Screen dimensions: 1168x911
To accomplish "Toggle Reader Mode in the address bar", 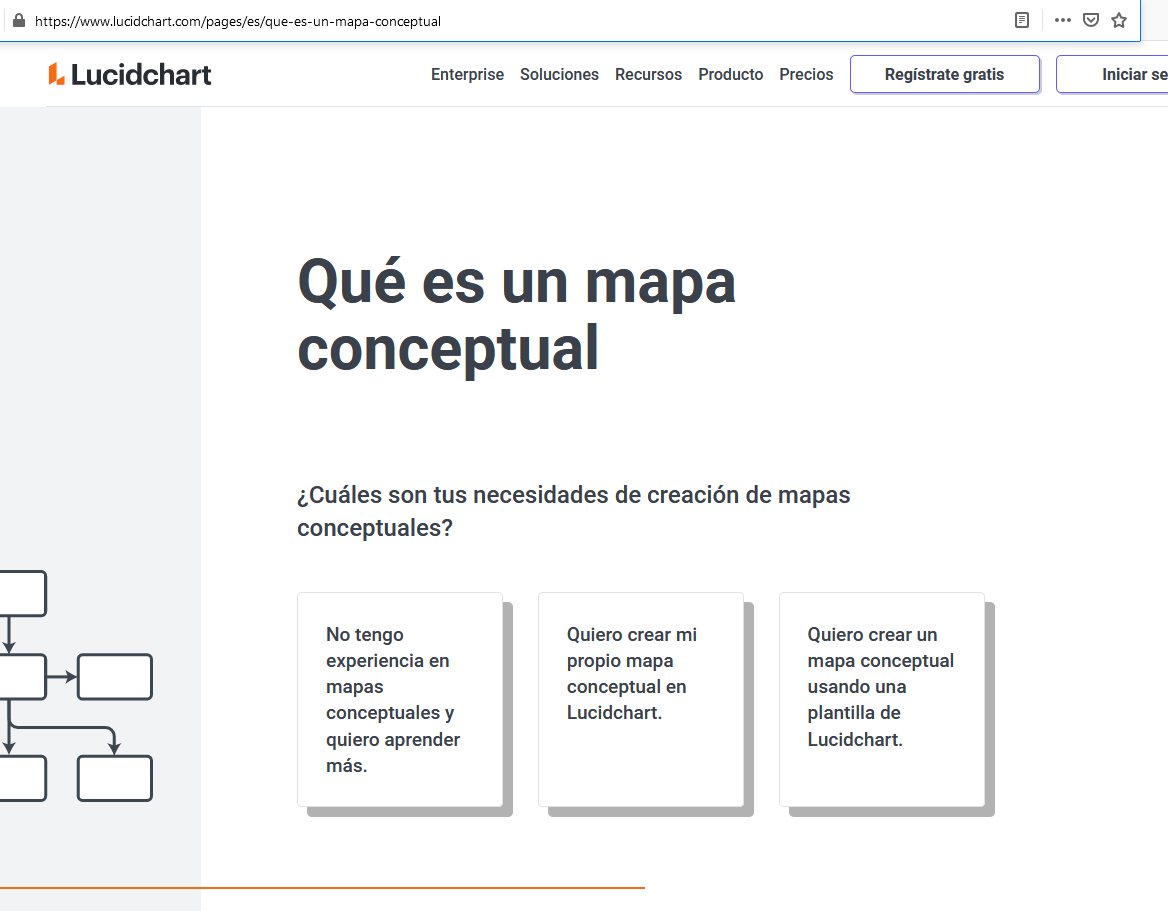I will 1021,19.
